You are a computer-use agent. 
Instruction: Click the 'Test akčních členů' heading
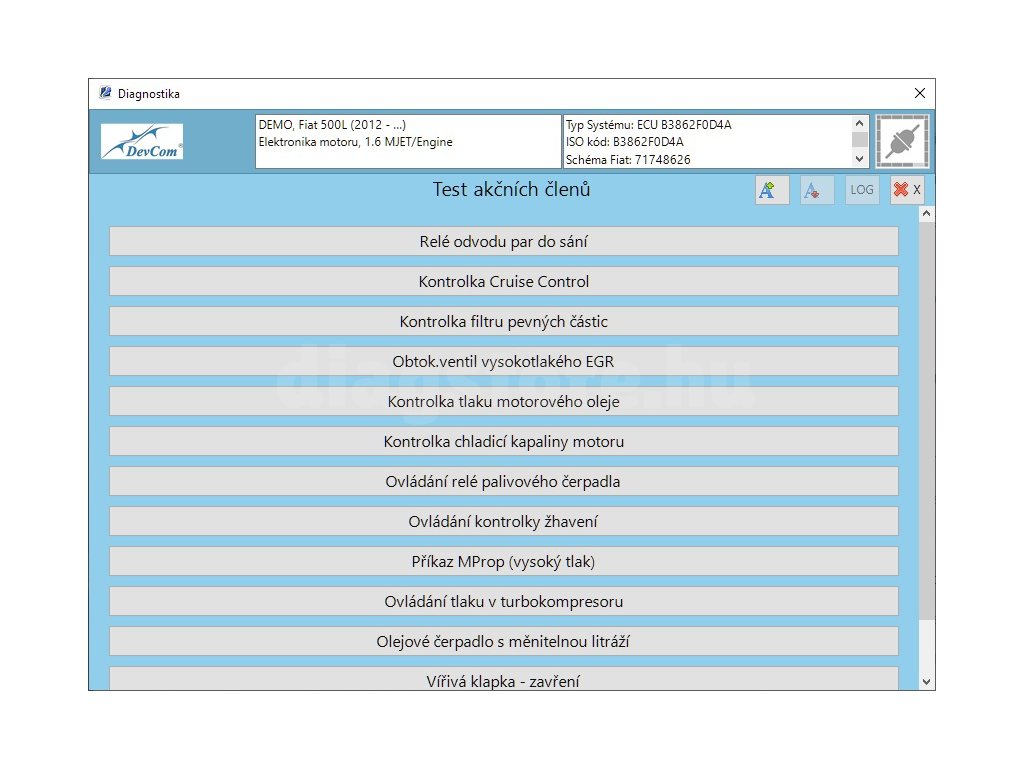click(511, 189)
